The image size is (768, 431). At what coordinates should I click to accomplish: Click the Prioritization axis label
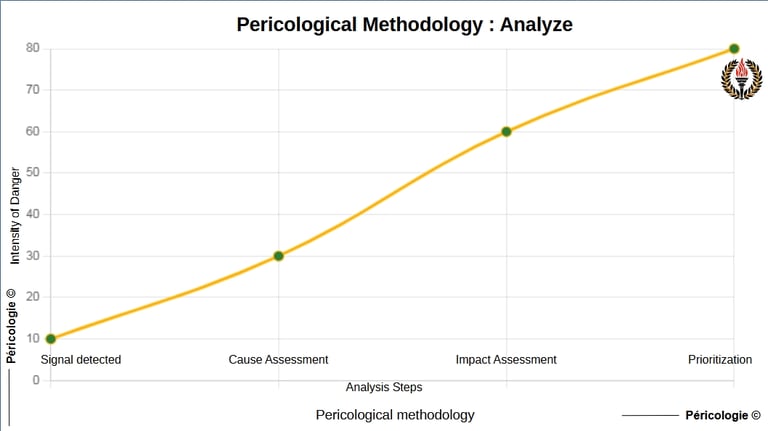click(x=720, y=360)
